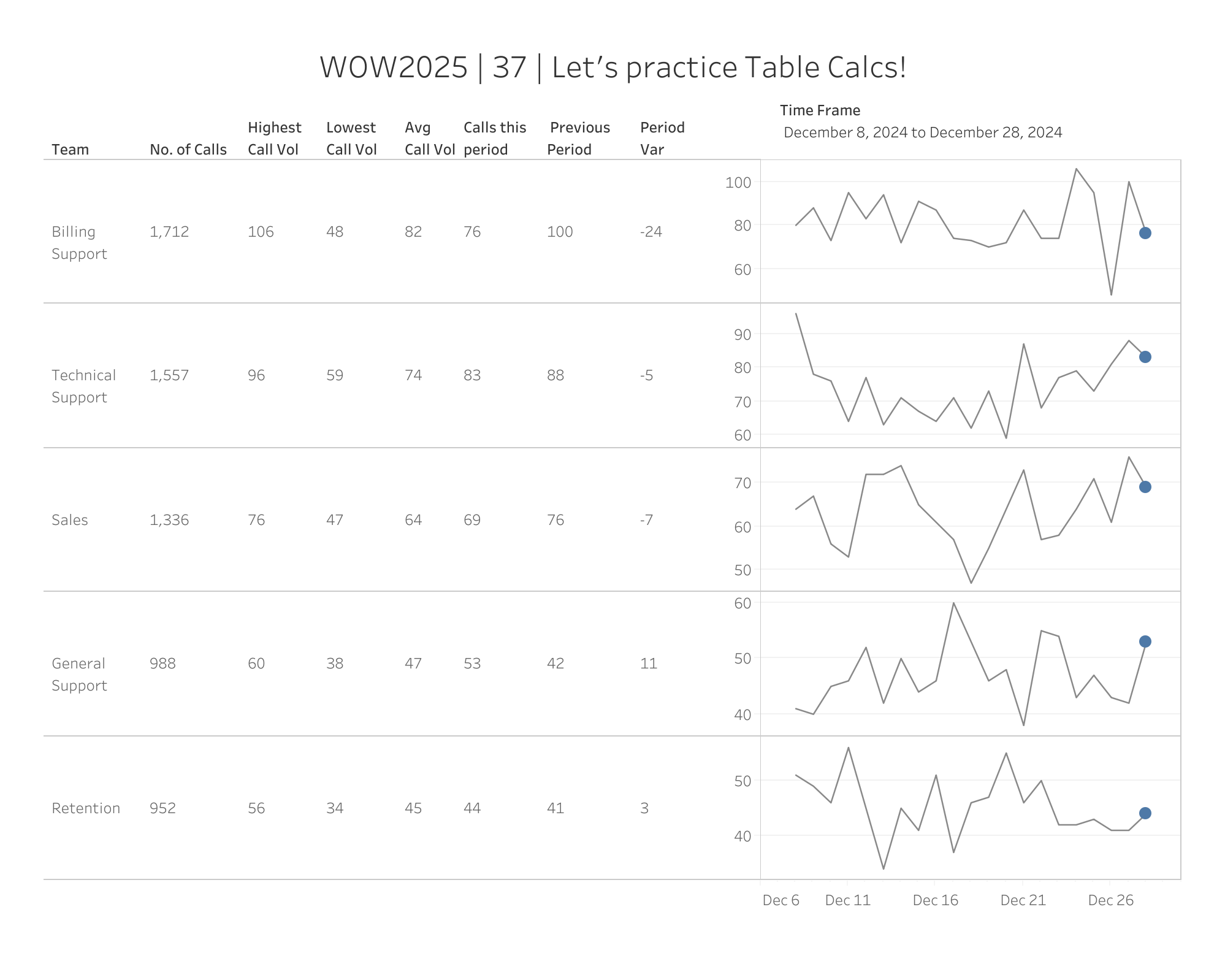Click the No. of Calls column header
1225x980 pixels.
188,150
